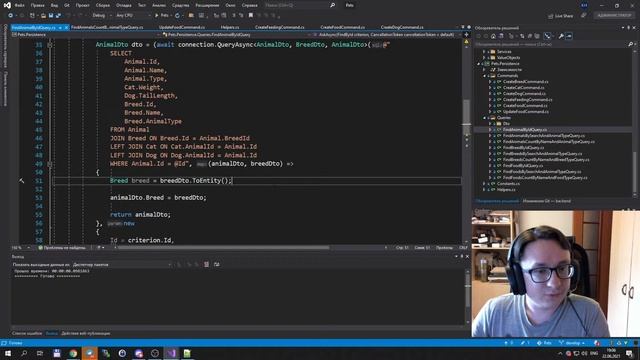Collapse code outlining at line 35
This screenshot has width=640, height=360.
pos(50,44)
